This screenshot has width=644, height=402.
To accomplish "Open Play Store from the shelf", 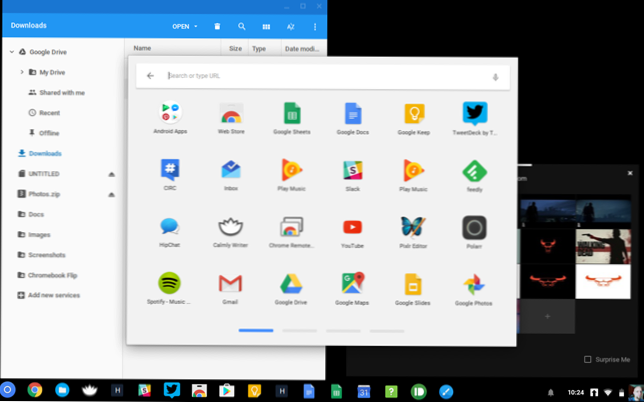I will [226, 391].
